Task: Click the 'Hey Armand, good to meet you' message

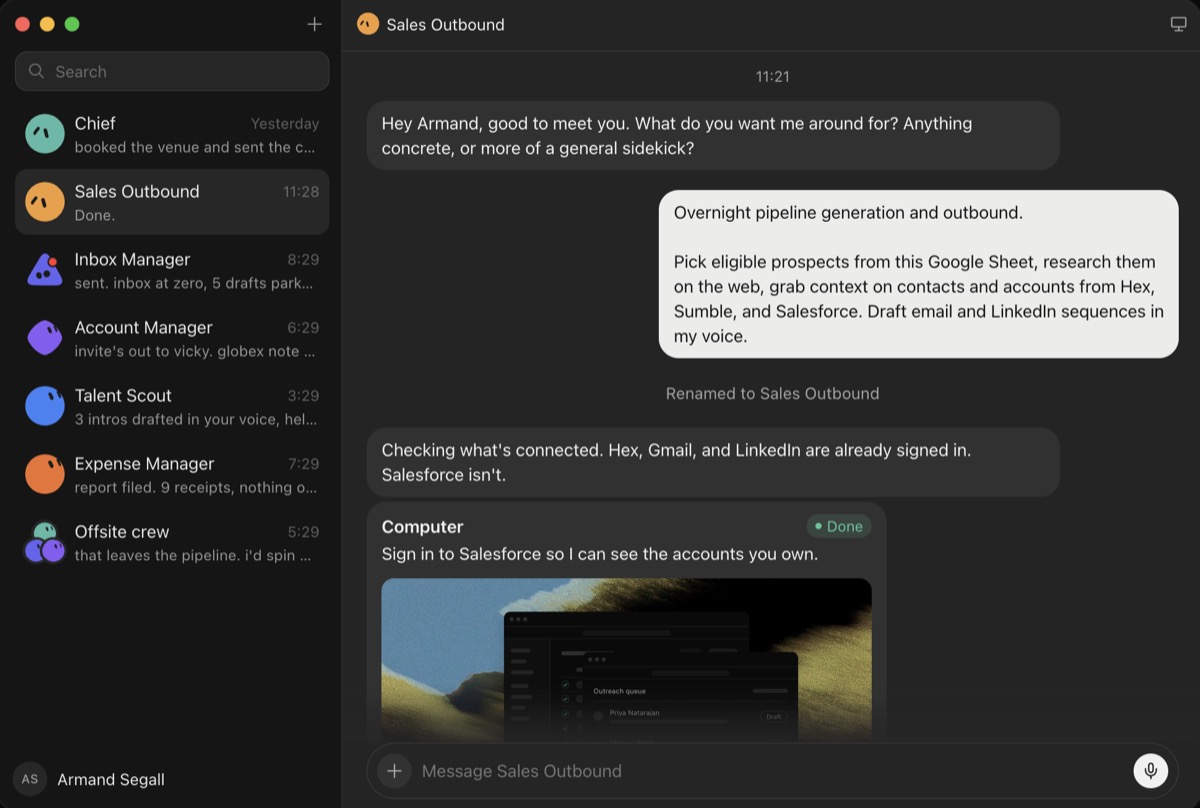Action: (x=713, y=135)
